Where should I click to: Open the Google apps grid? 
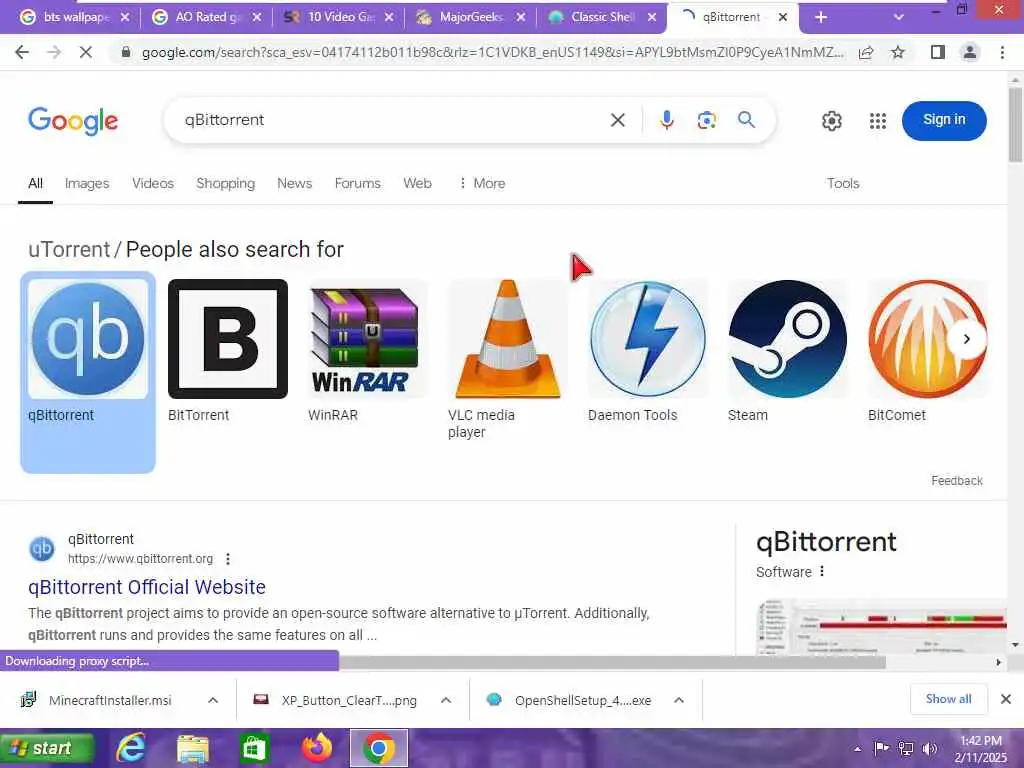click(x=878, y=121)
